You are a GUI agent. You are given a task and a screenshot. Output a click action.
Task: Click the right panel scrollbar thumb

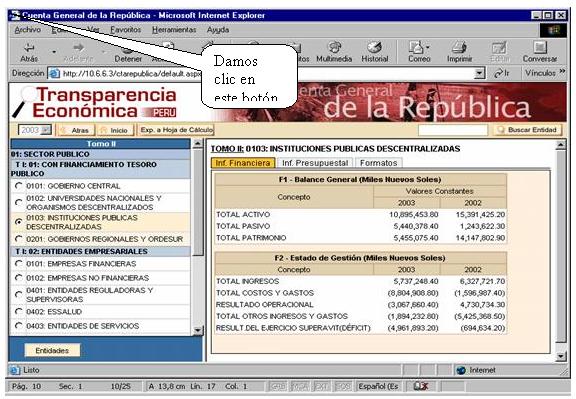pyautogui.click(x=561, y=246)
